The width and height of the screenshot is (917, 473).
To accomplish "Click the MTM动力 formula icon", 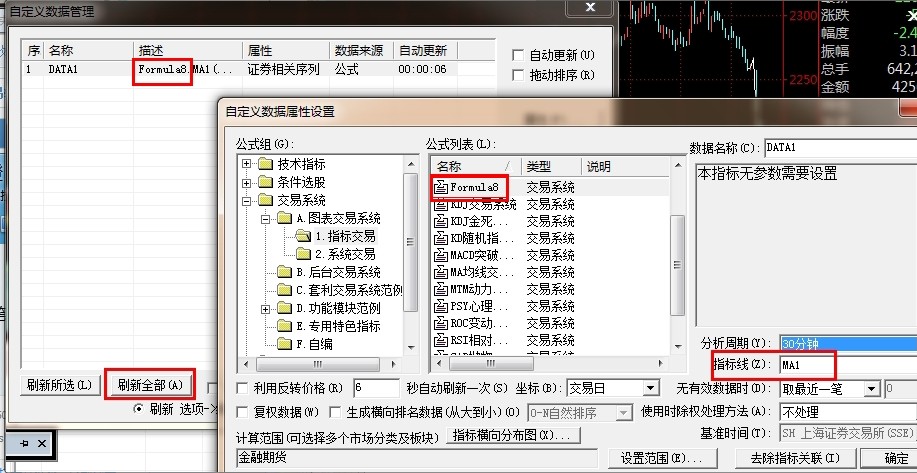I will [x=441, y=289].
